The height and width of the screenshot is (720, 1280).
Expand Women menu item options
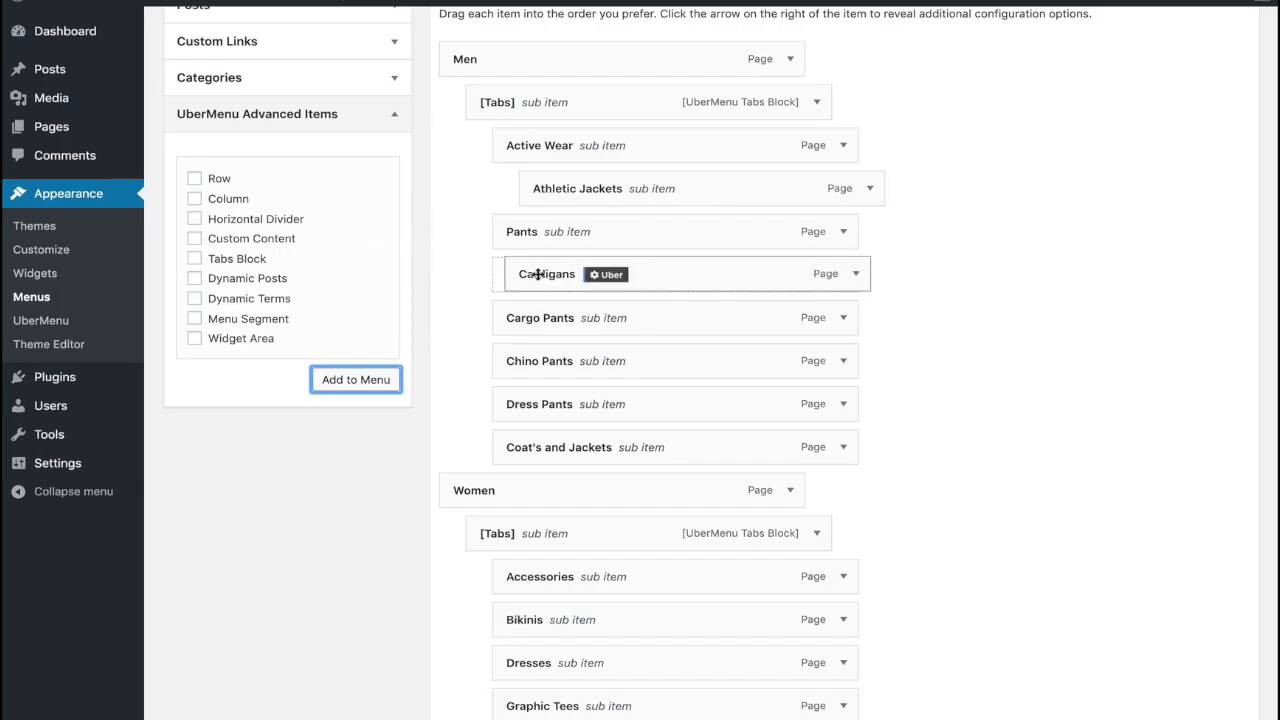coord(790,490)
